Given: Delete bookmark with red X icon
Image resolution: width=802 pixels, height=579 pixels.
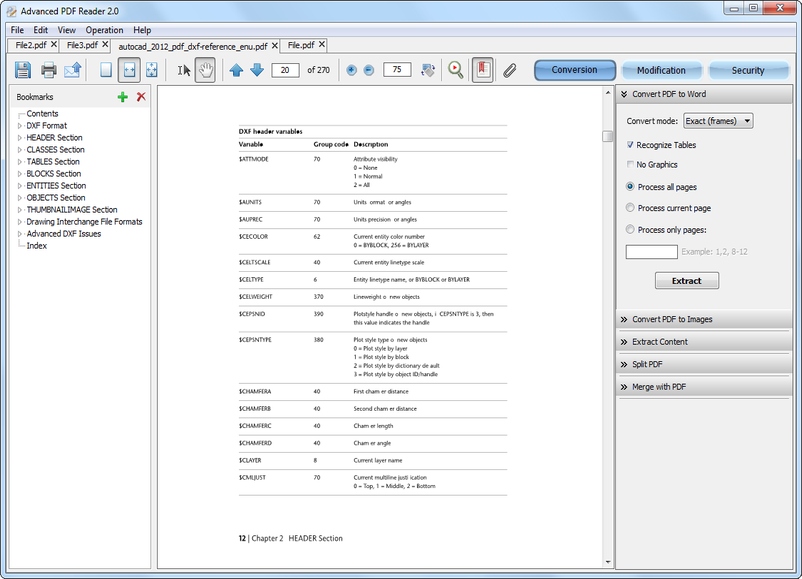Looking at the screenshot, I should pyautogui.click(x=141, y=96).
